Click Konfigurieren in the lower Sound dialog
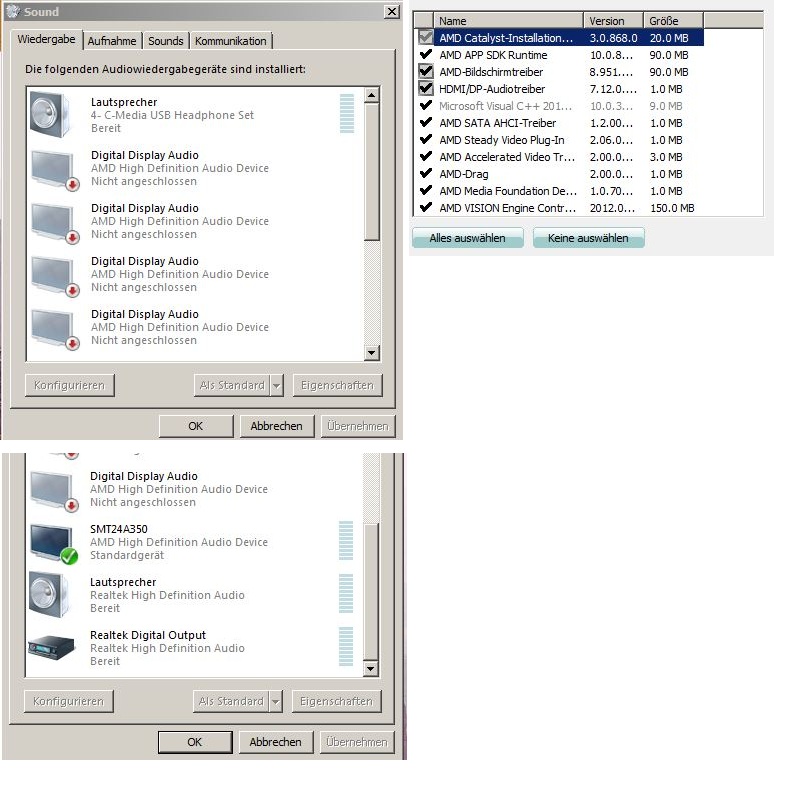The width and height of the screenshot is (801, 808). point(69,702)
